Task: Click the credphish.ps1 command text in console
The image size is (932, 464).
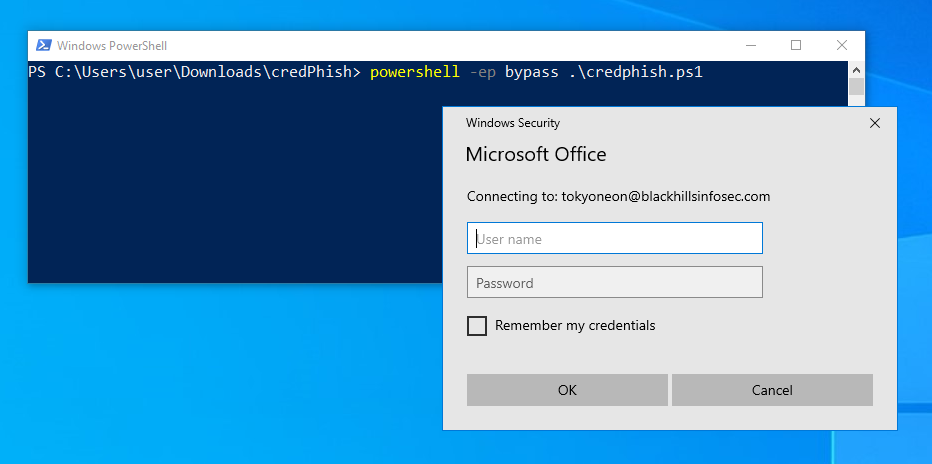Action: pyautogui.click(x=646, y=73)
